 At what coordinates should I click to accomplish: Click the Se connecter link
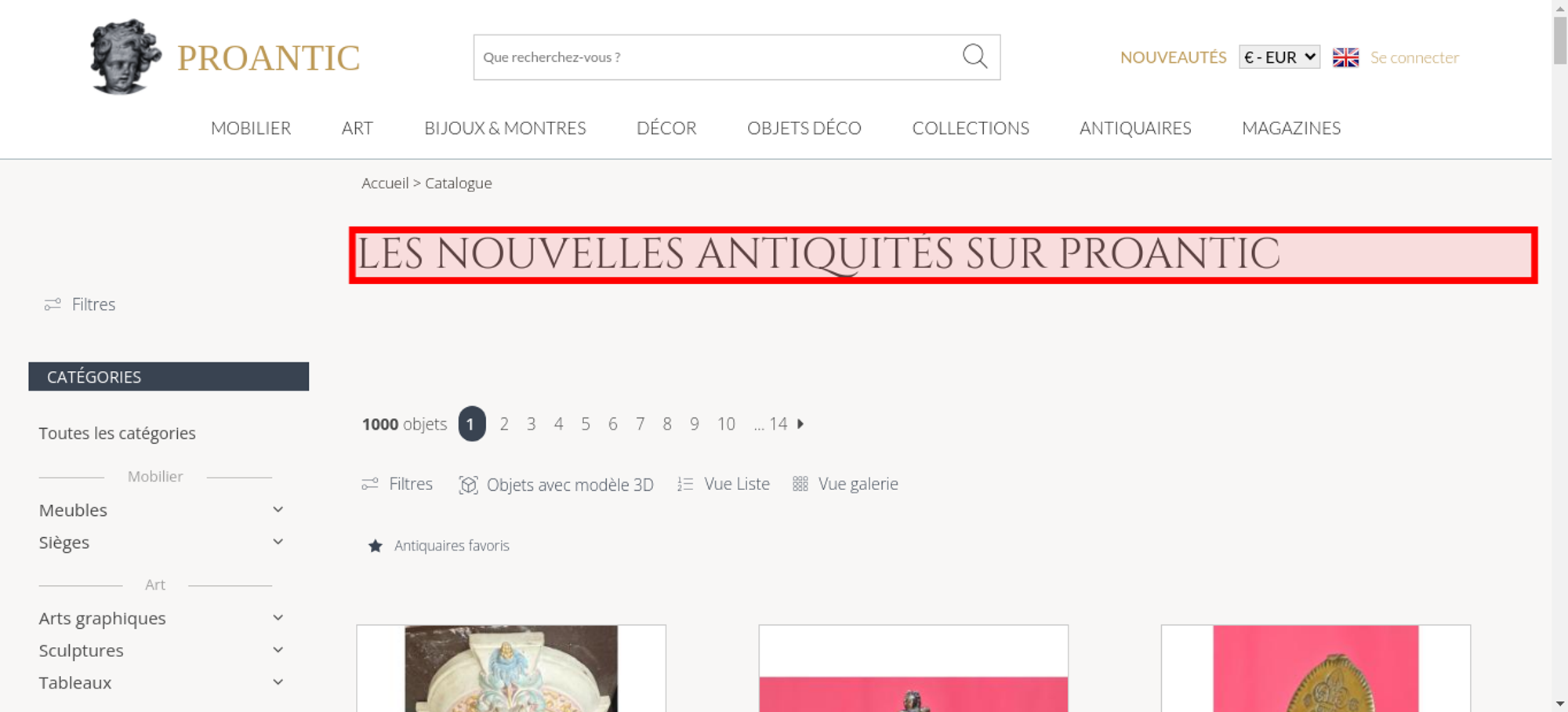(1414, 57)
